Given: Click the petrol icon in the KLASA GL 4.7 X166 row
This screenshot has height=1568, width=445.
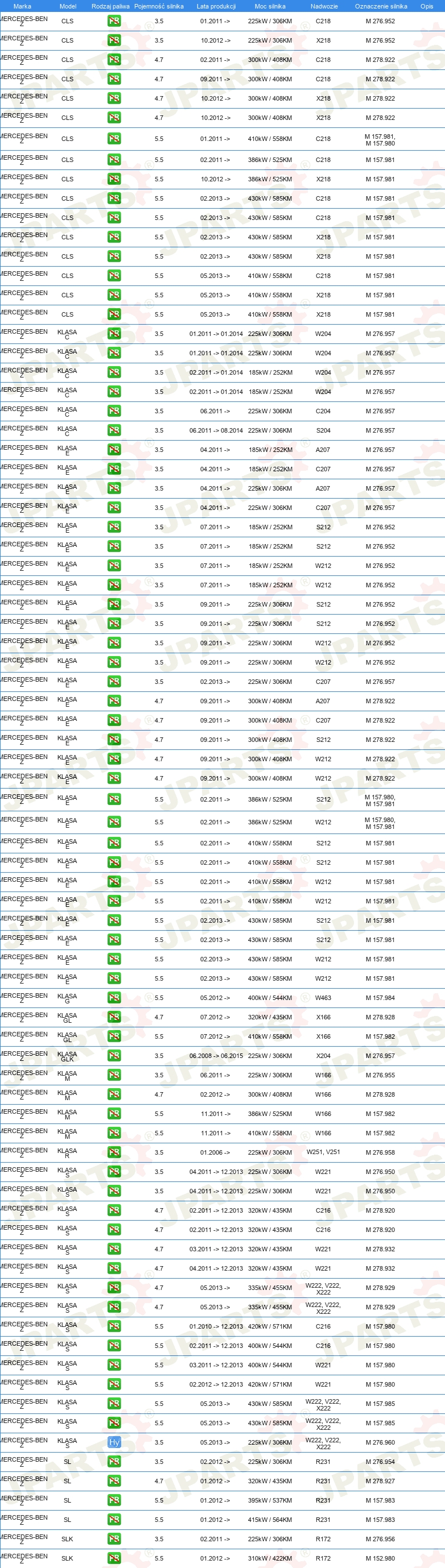Looking at the screenshot, I should pos(114,1017).
